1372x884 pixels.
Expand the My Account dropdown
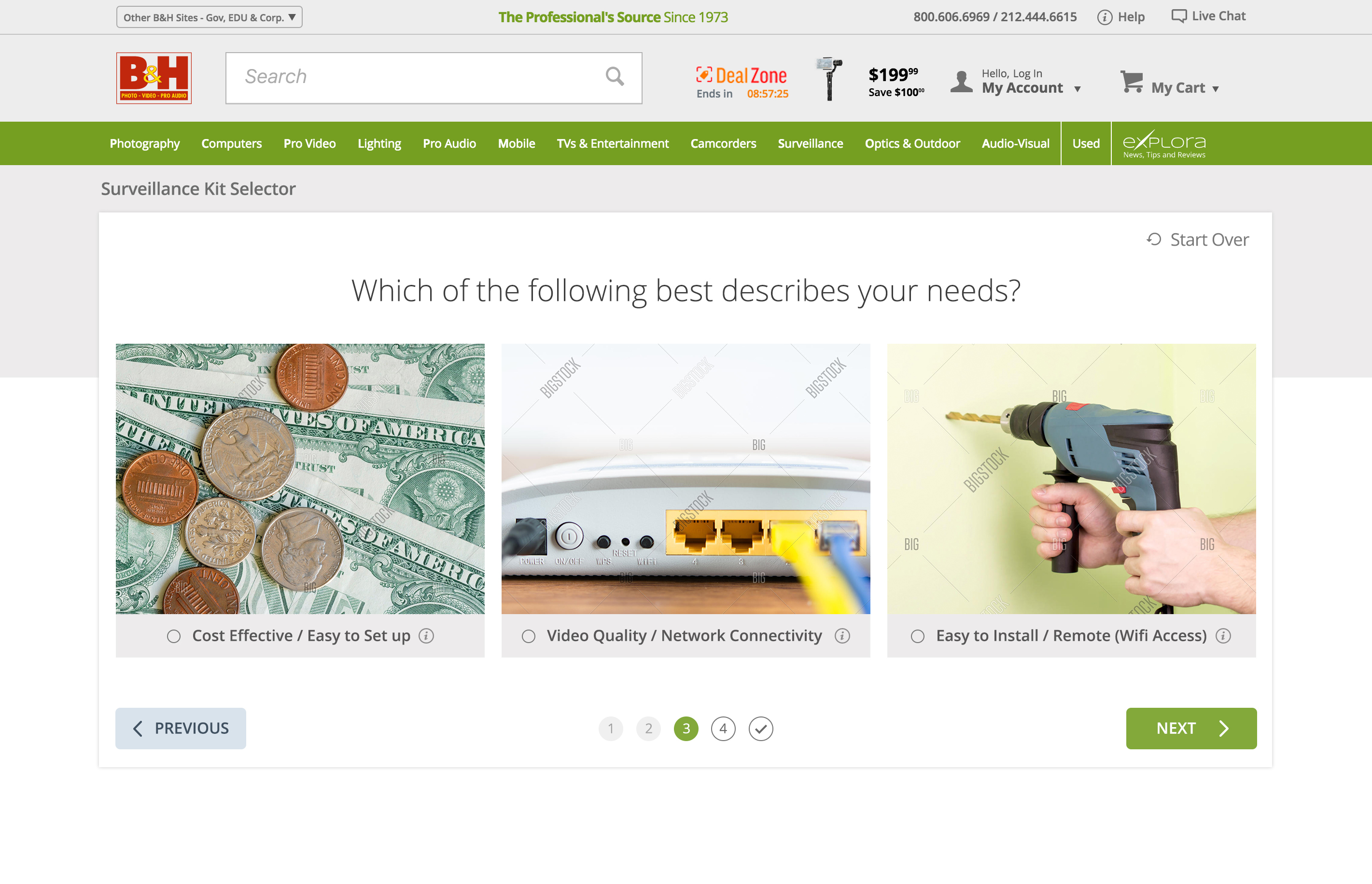1077,89
